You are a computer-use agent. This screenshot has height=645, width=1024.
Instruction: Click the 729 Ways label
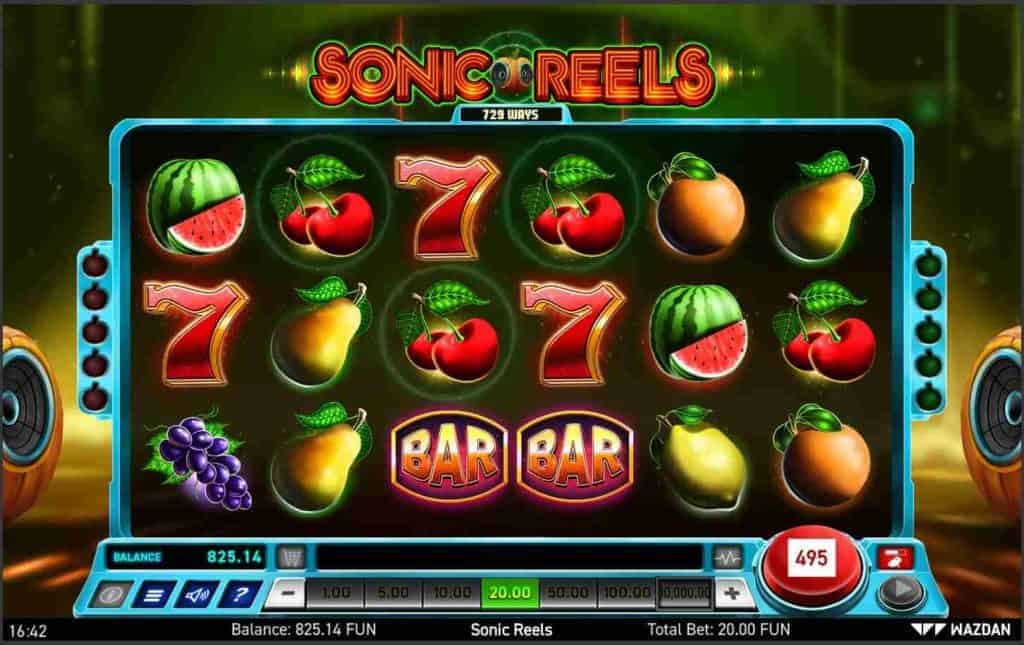pos(511,115)
